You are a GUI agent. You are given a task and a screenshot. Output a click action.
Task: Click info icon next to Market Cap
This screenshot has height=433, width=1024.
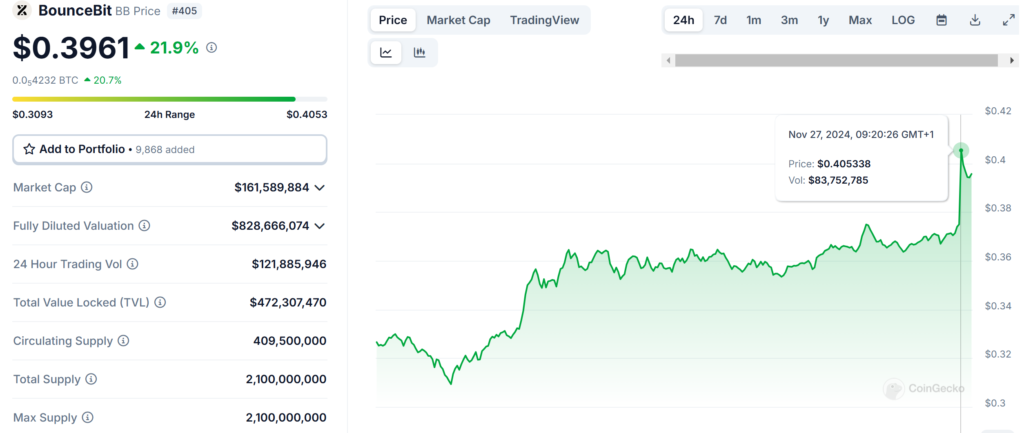click(x=87, y=188)
